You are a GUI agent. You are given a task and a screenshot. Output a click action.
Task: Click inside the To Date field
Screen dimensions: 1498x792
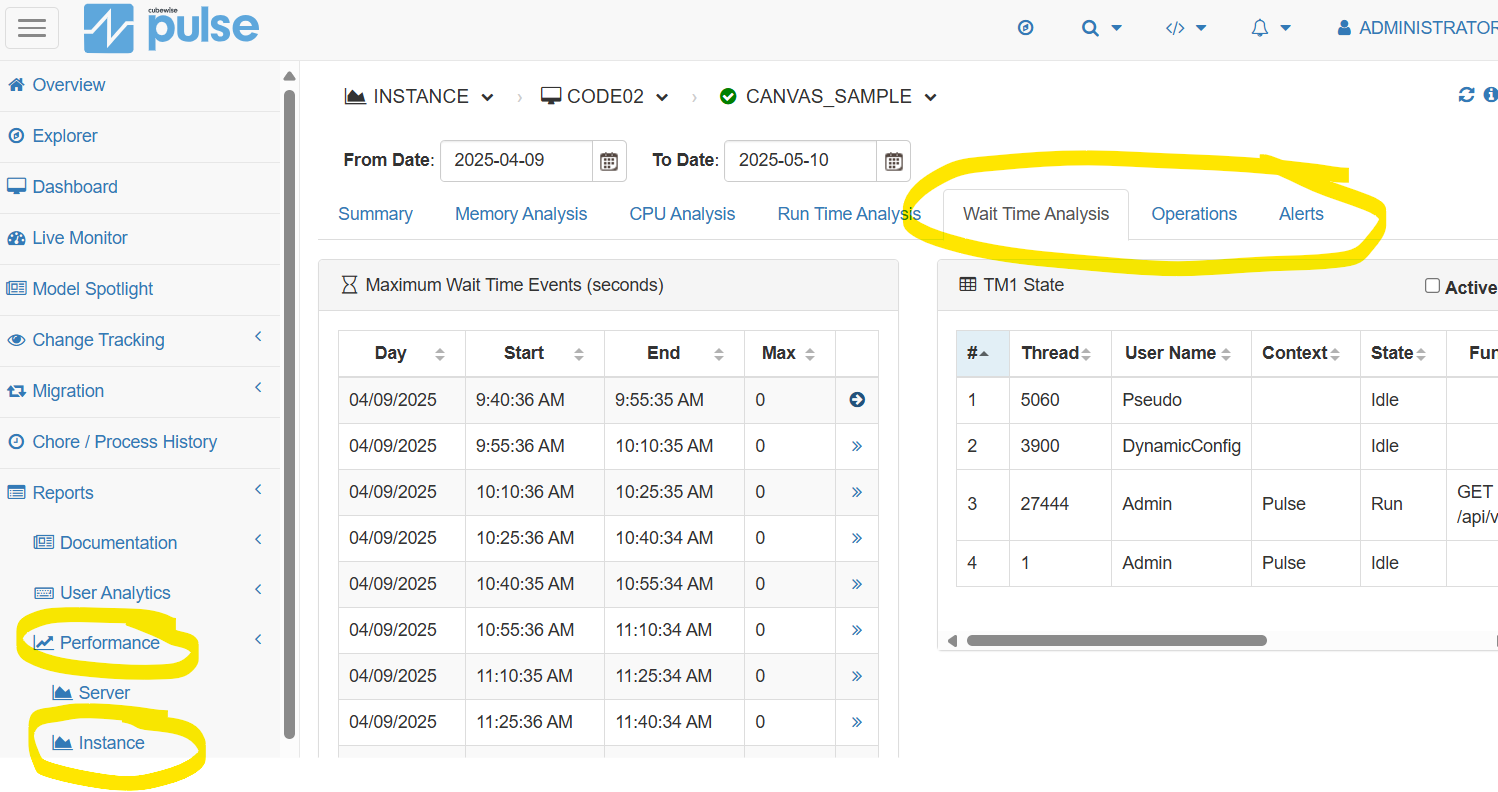(800, 161)
